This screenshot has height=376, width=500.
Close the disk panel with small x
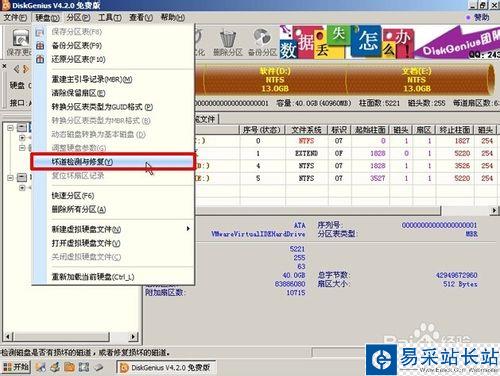pyautogui.click(x=4, y=66)
